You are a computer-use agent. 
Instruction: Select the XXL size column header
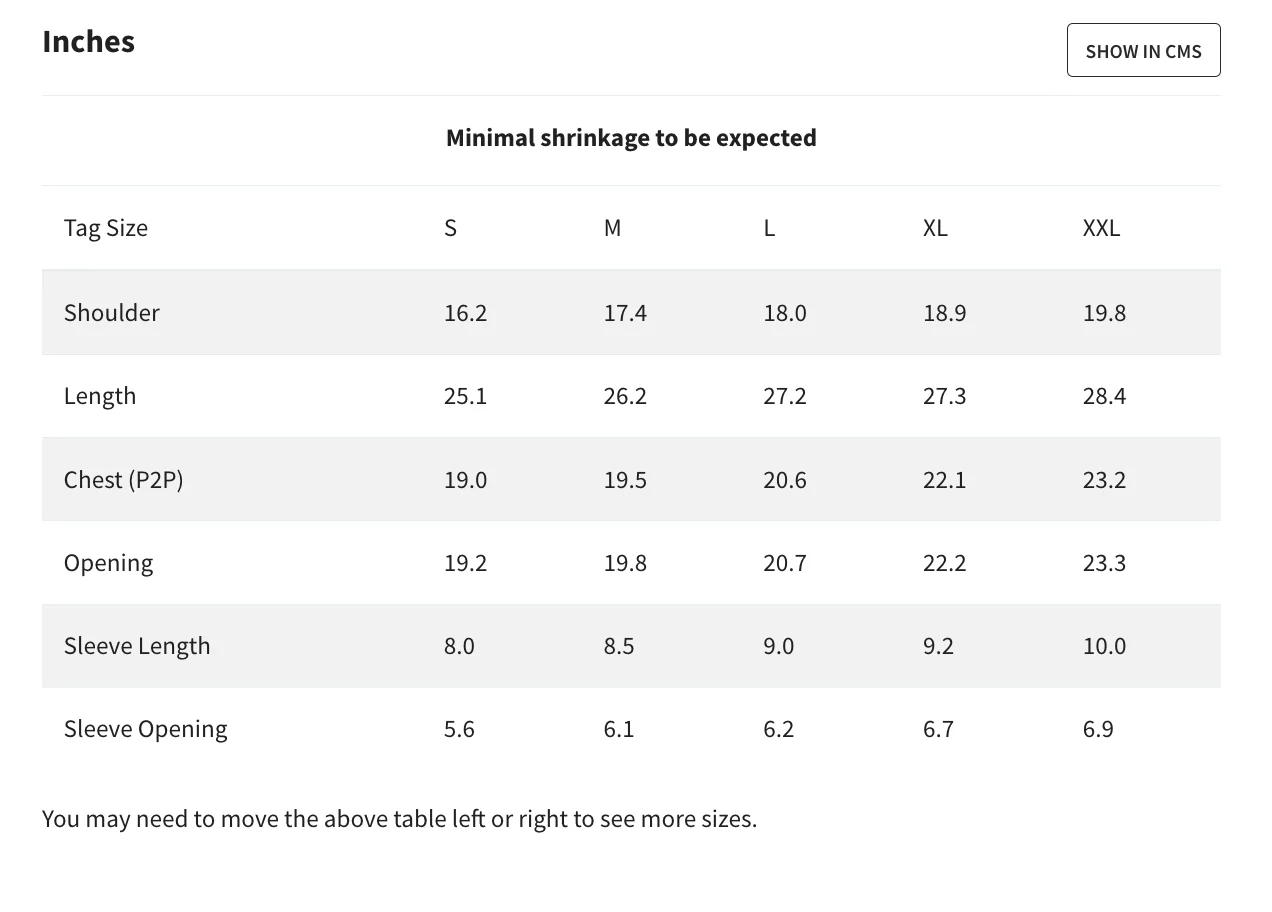(1101, 228)
